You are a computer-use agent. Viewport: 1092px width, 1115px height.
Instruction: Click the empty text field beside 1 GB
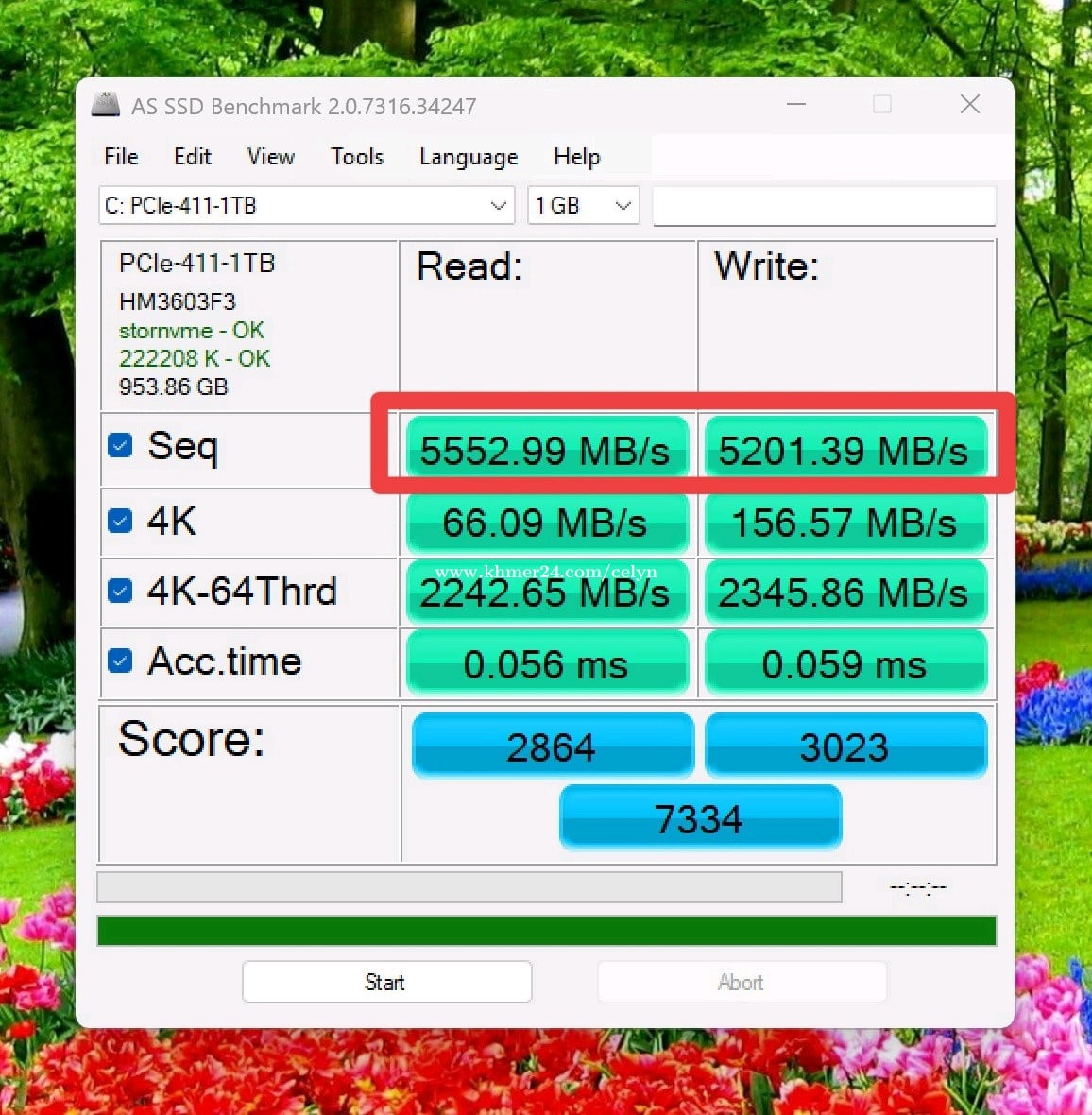coord(824,206)
